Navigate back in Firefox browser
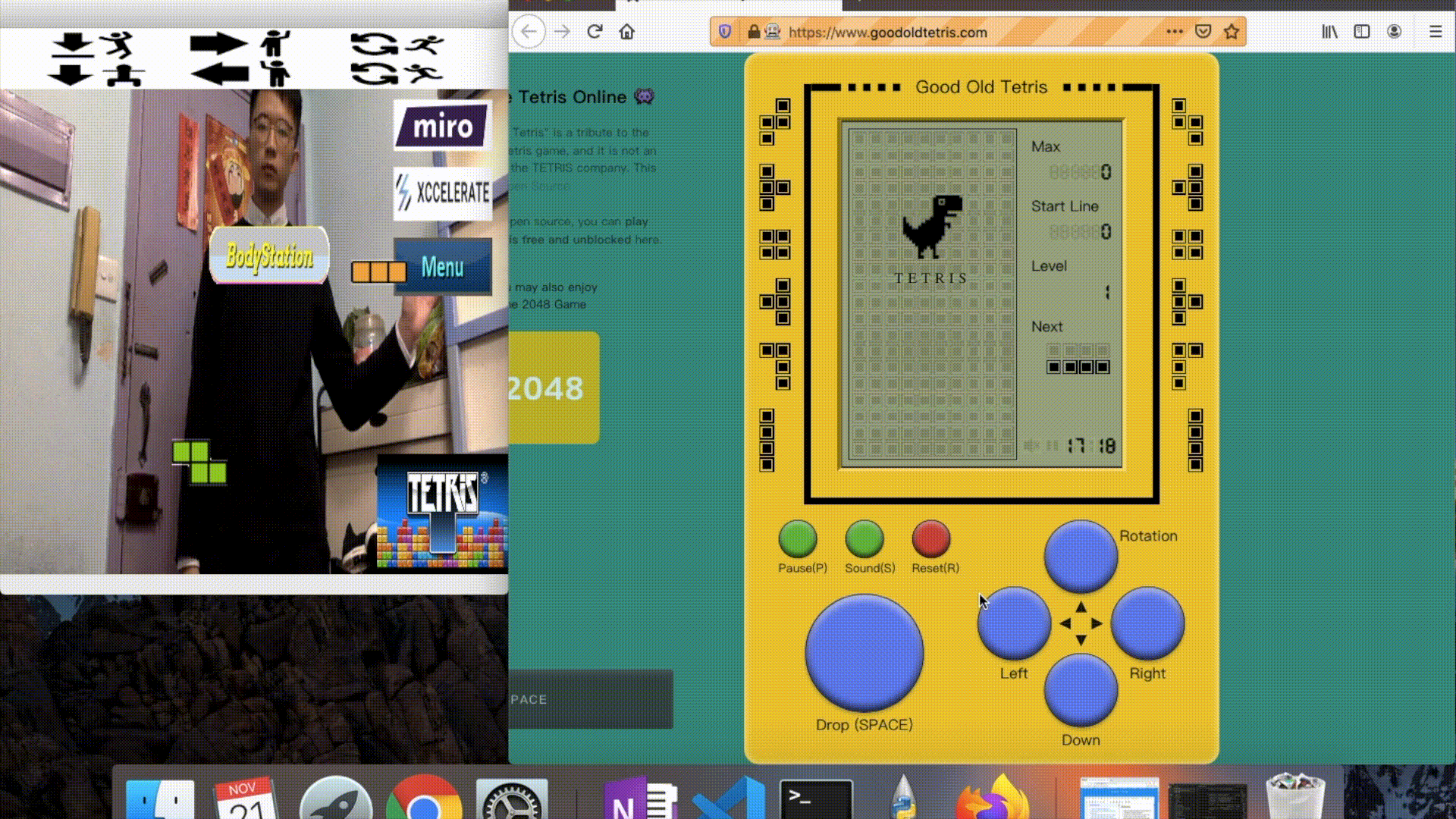Viewport: 1456px width, 819px height. 529,31
